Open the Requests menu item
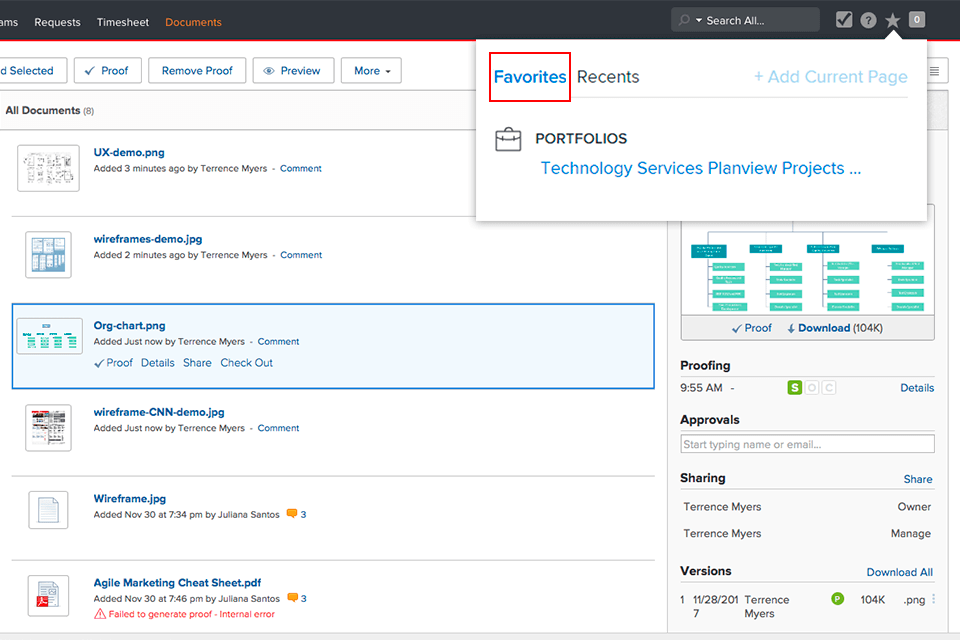This screenshot has height=640, width=960. (x=58, y=22)
